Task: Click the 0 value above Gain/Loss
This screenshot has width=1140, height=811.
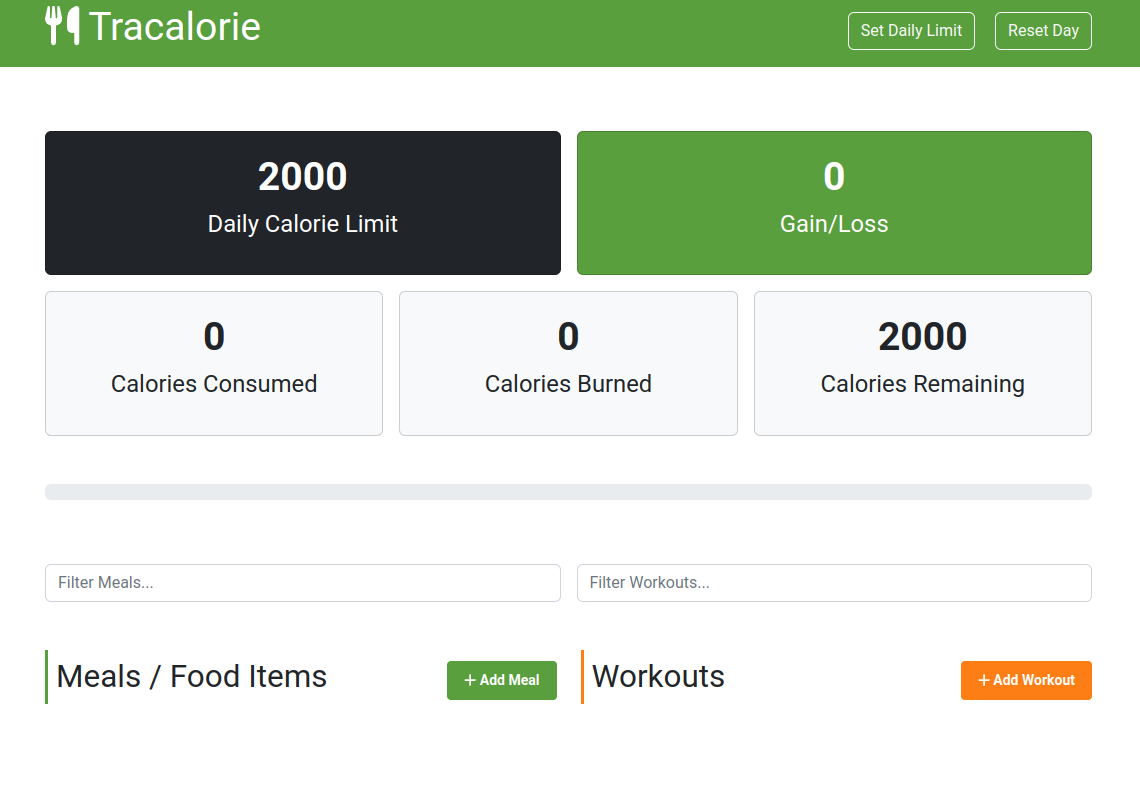Action: click(x=834, y=177)
